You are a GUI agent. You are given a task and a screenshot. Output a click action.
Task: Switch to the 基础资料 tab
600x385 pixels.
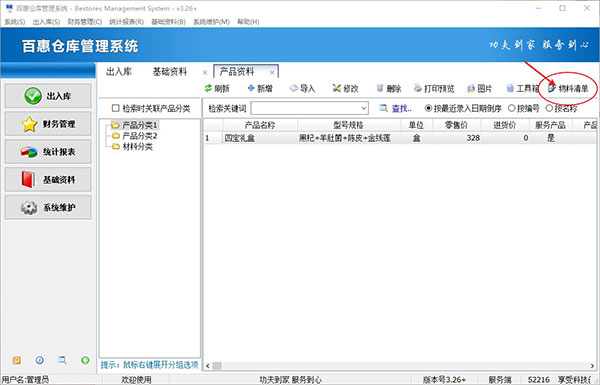[170, 72]
